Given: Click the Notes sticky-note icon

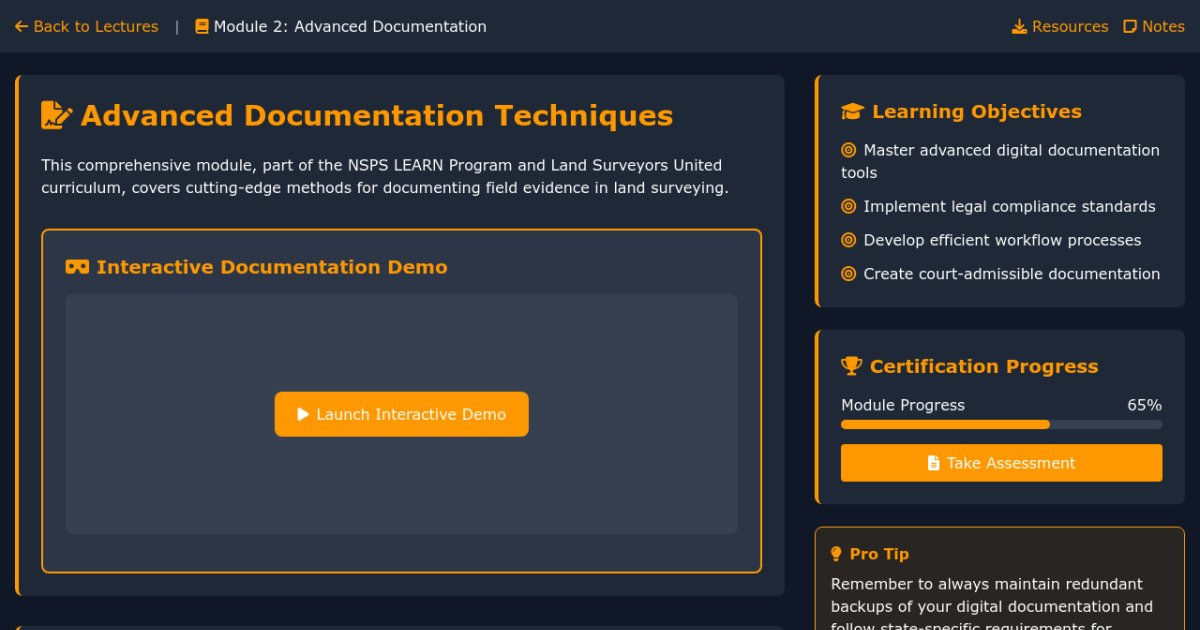Looking at the screenshot, I should coord(1130,27).
